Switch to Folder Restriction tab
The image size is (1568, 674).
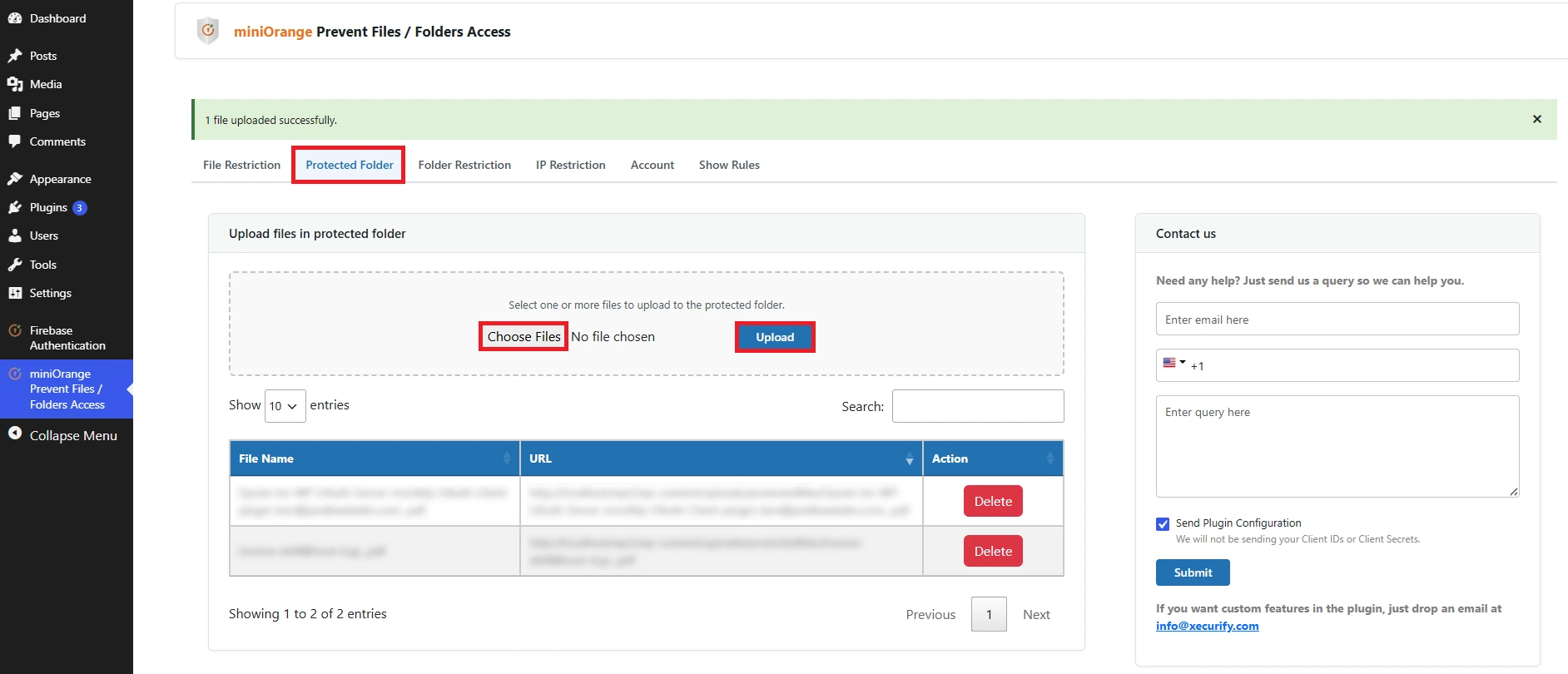464,165
